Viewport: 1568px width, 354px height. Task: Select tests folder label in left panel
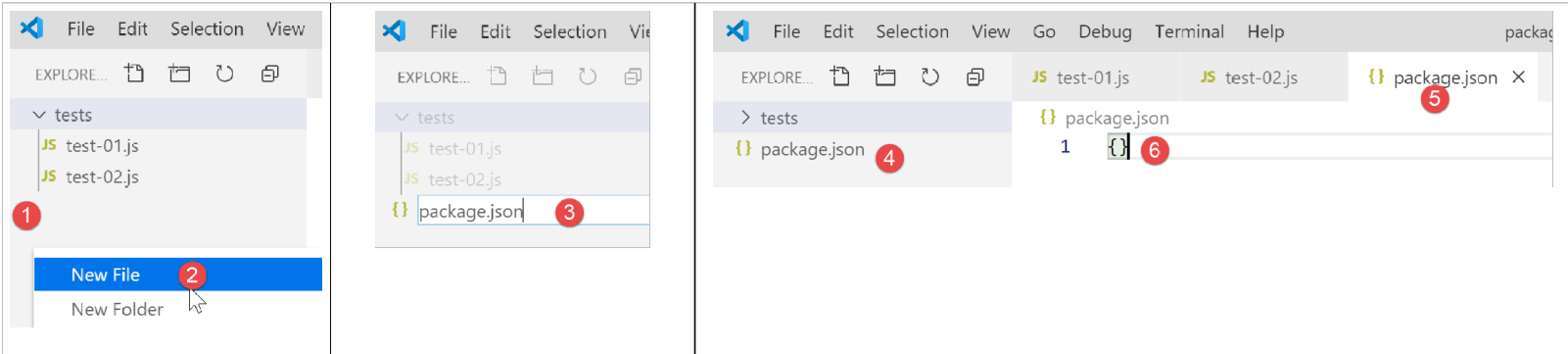click(x=73, y=115)
